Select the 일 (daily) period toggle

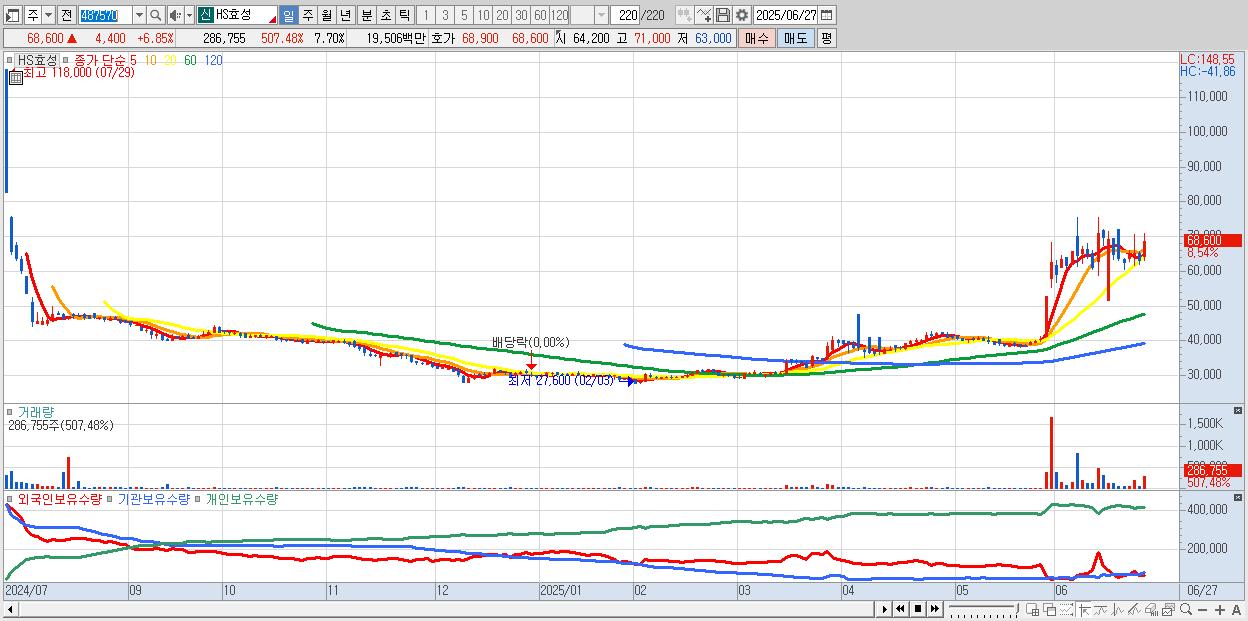coord(288,15)
